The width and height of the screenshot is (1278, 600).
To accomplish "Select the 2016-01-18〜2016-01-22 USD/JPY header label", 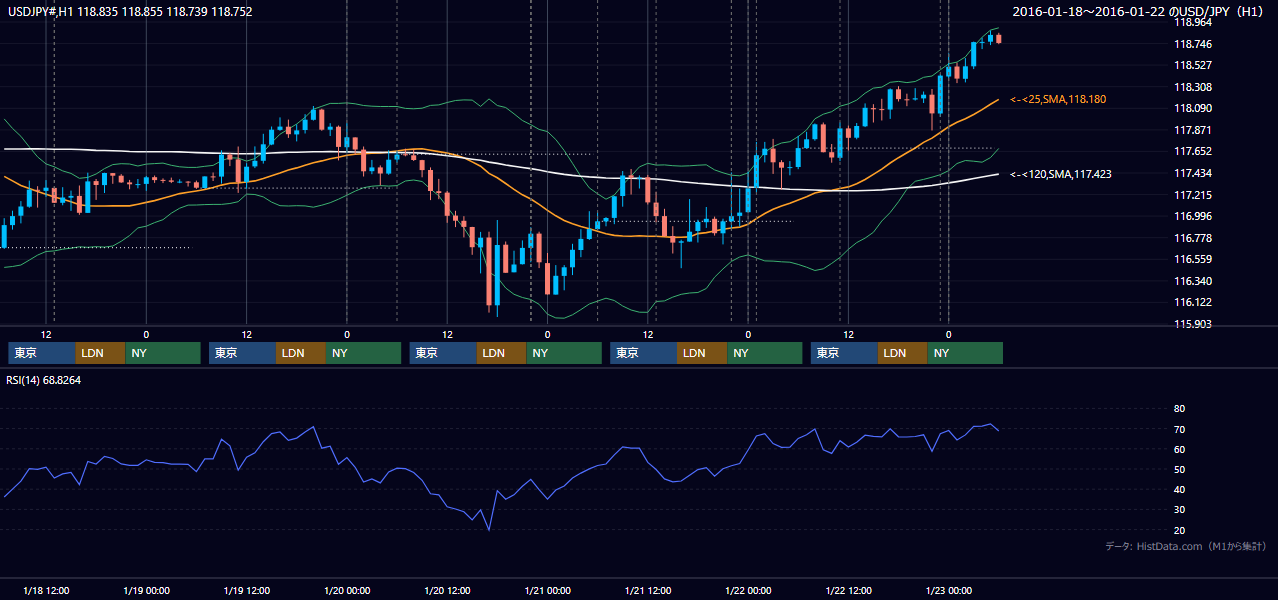I will coord(1140,12).
